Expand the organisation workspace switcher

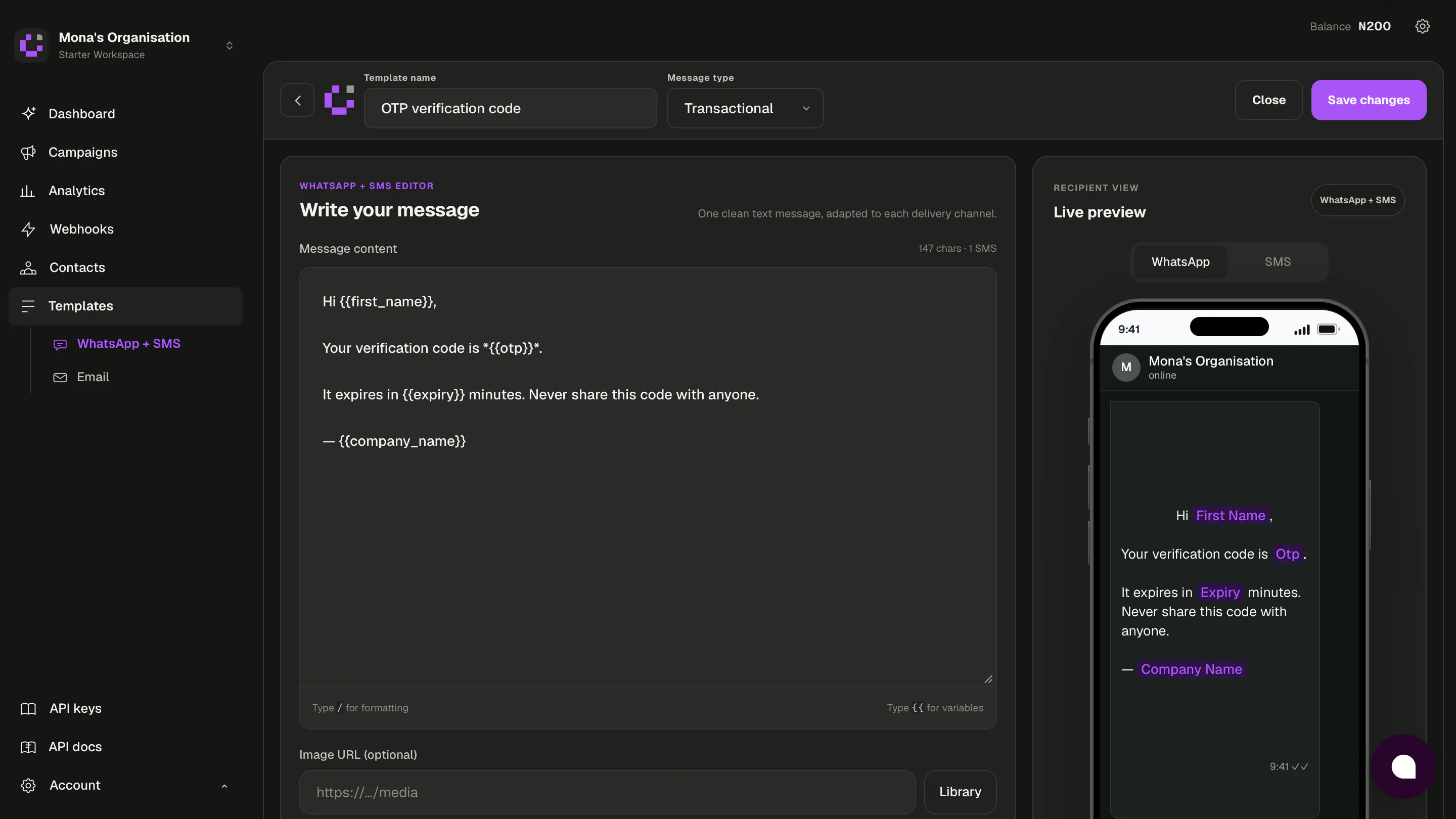click(x=230, y=45)
